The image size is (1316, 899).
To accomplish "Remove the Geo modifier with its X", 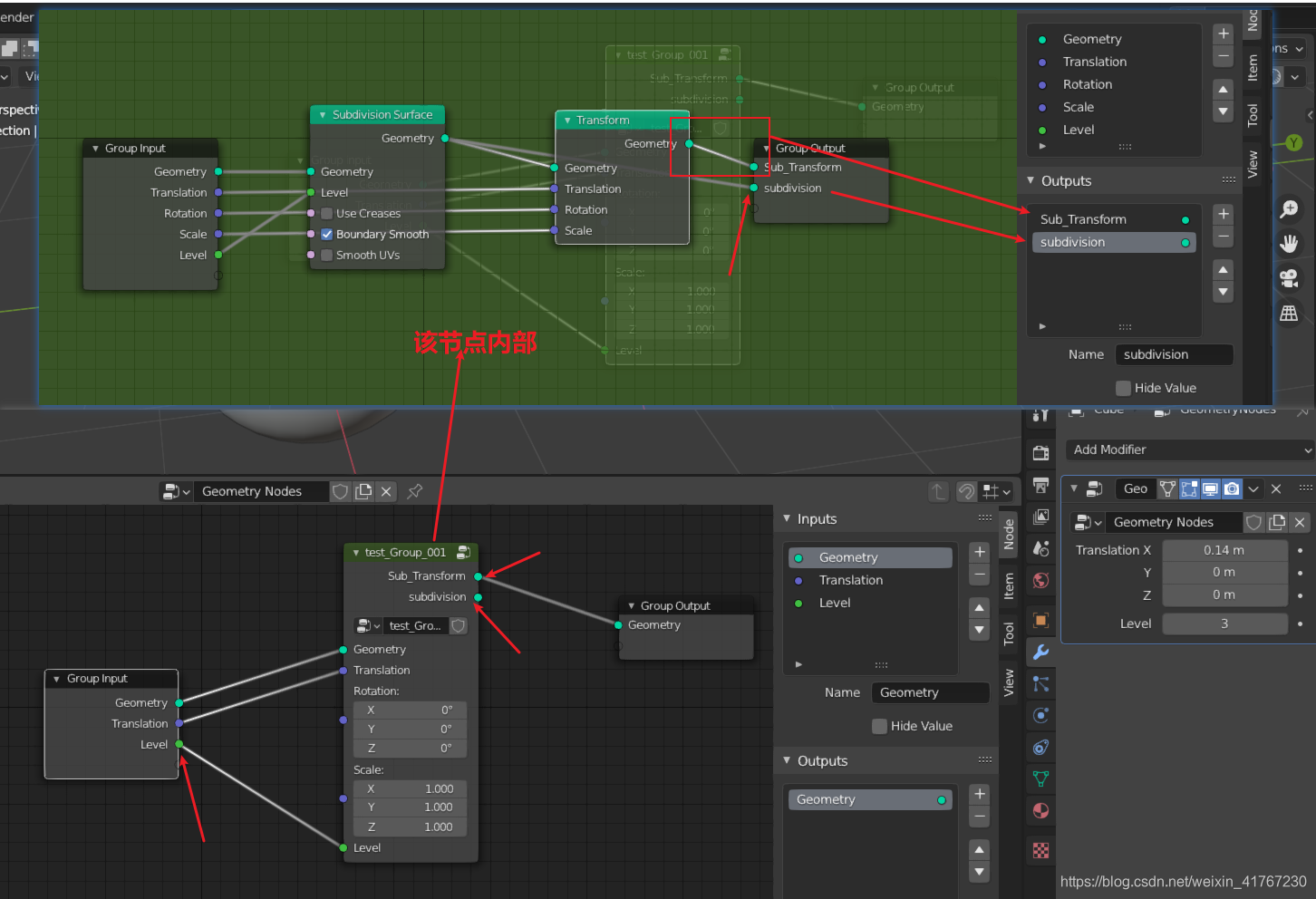I will (1276, 488).
